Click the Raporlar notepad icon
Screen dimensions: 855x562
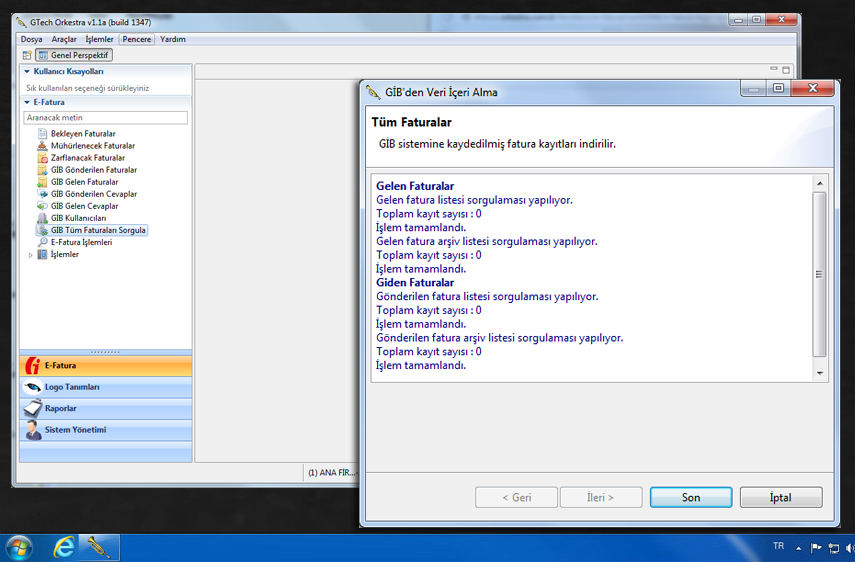click(33, 408)
